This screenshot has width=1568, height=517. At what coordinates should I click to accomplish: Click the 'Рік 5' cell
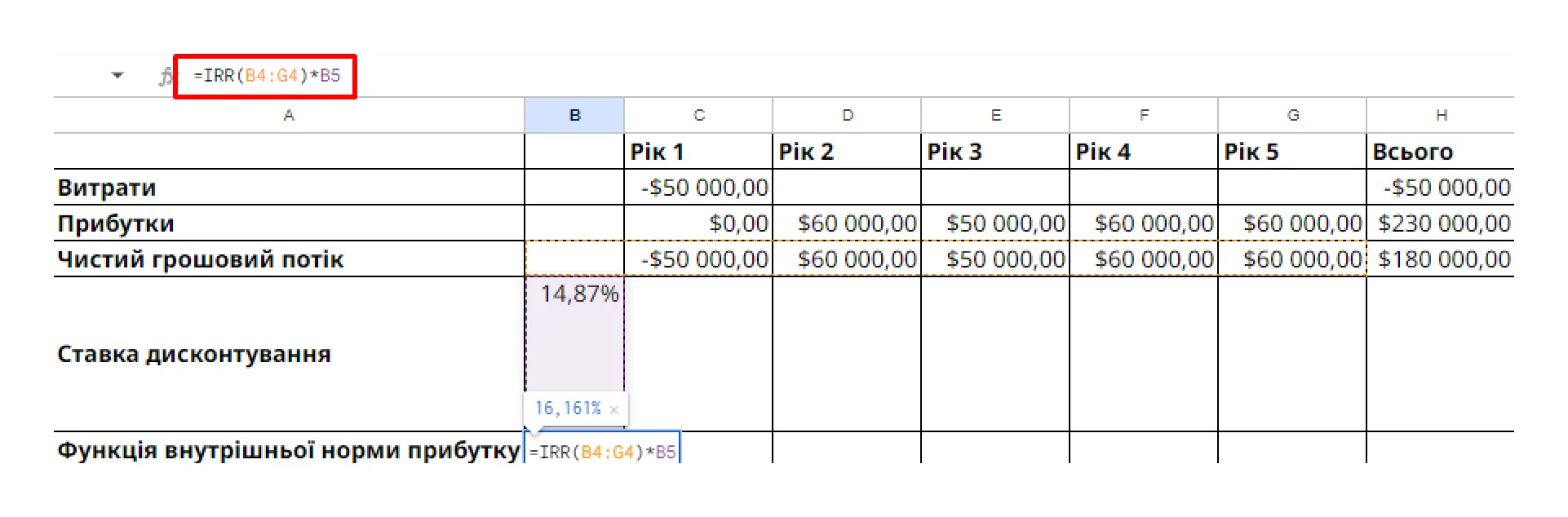pos(1292,152)
